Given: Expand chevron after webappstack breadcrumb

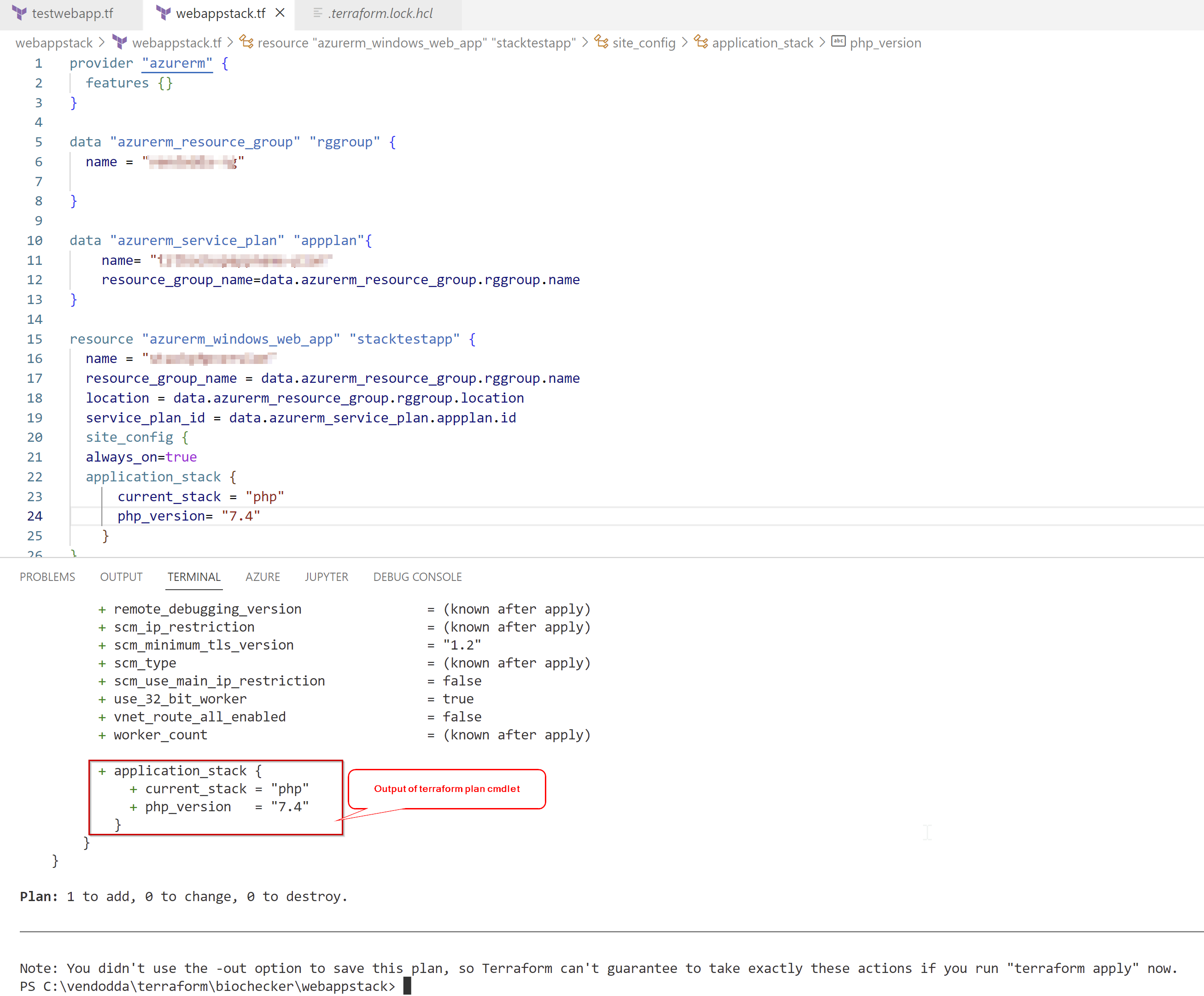Looking at the screenshot, I should tap(102, 42).
